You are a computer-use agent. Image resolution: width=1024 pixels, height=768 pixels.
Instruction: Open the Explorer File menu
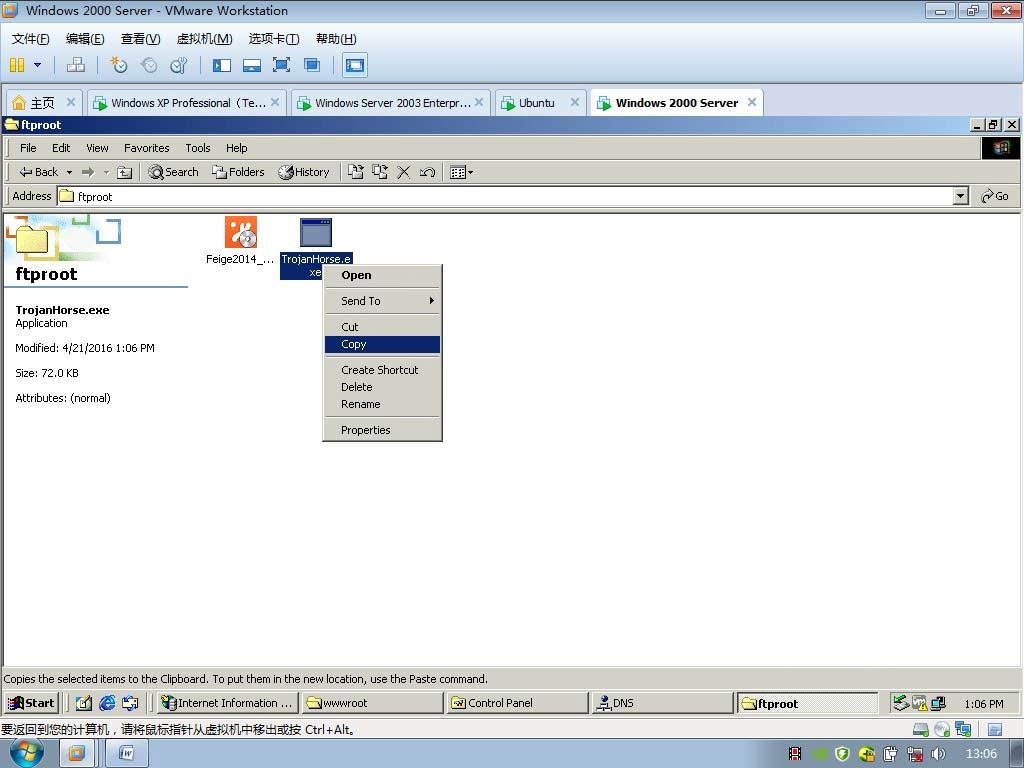[28, 148]
